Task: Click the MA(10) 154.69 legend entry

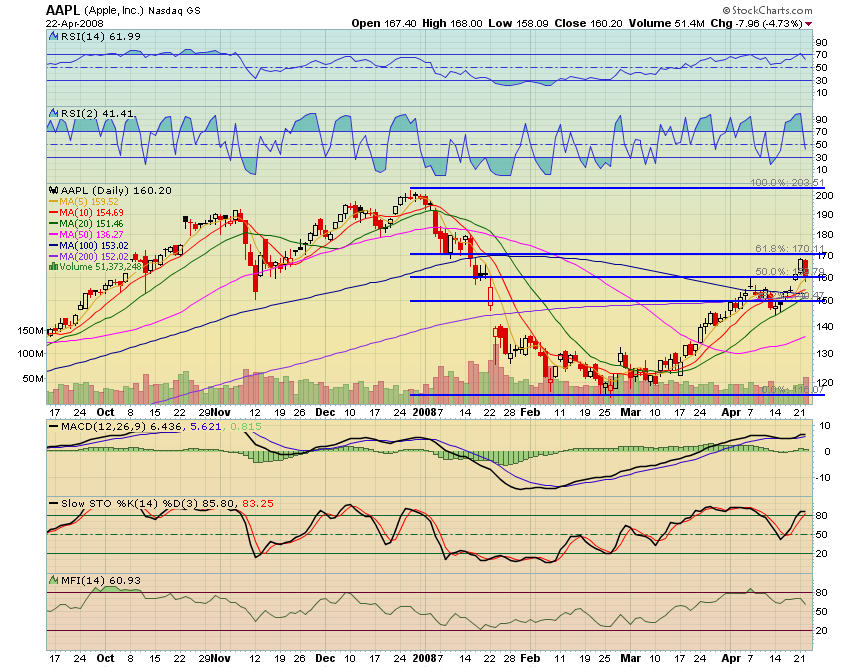Action: [x=86, y=213]
